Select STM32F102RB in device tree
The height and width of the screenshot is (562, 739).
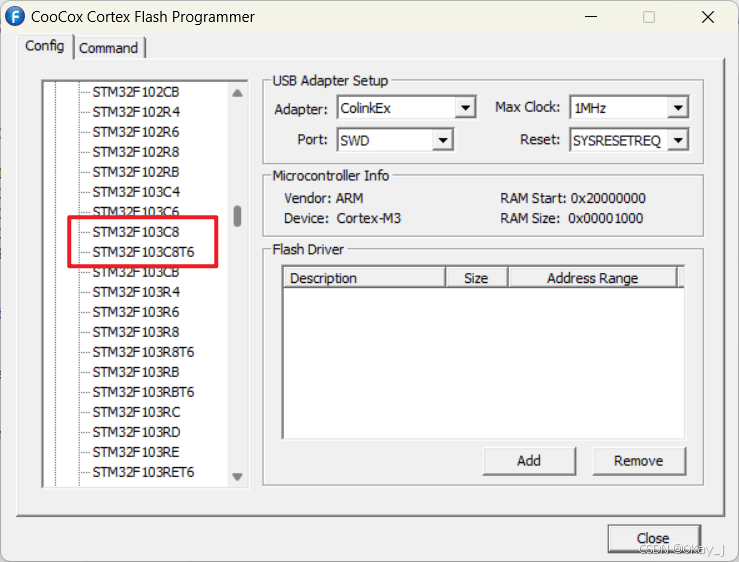[x=136, y=172]
